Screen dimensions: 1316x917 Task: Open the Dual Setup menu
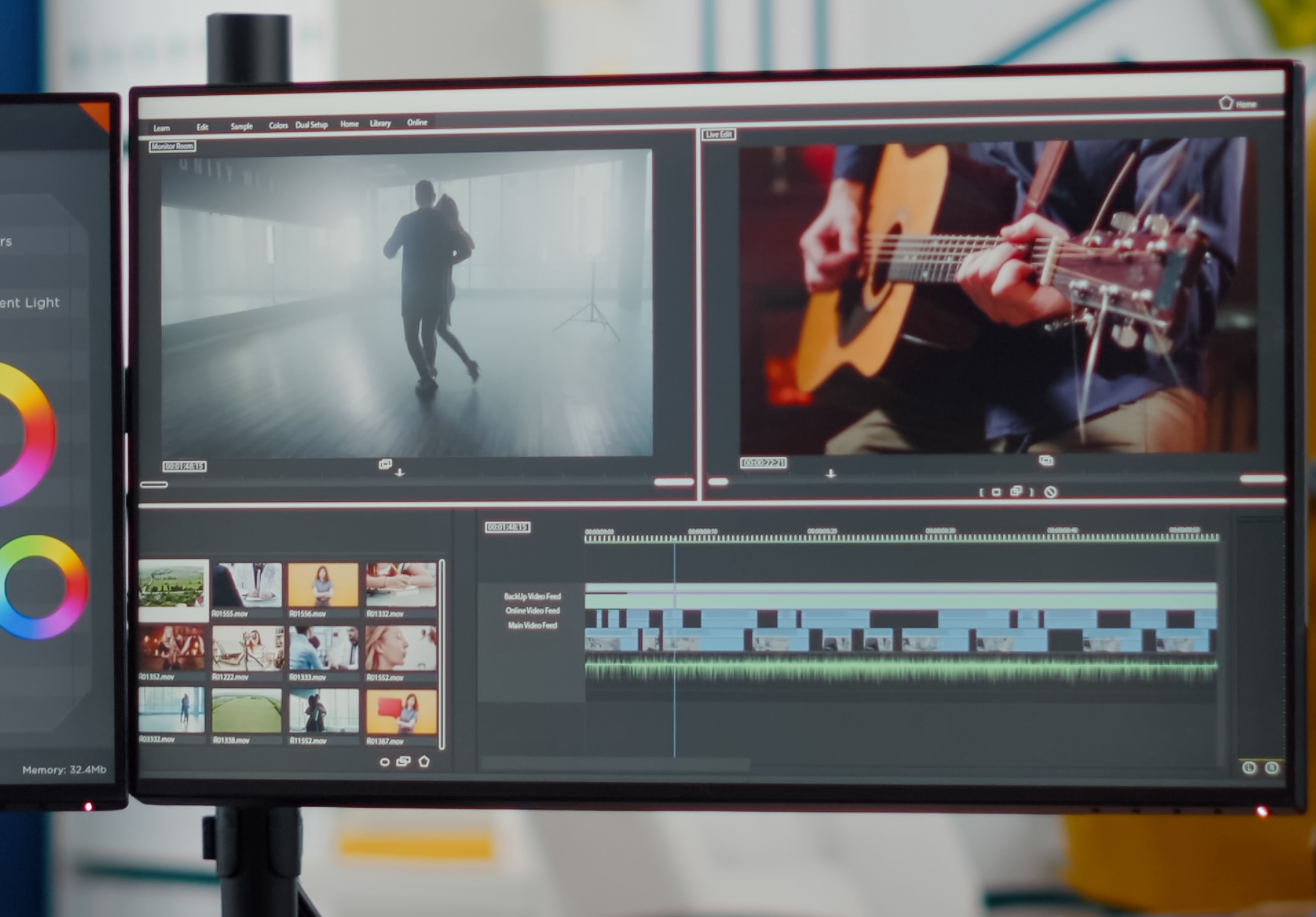tap(311, 125)
